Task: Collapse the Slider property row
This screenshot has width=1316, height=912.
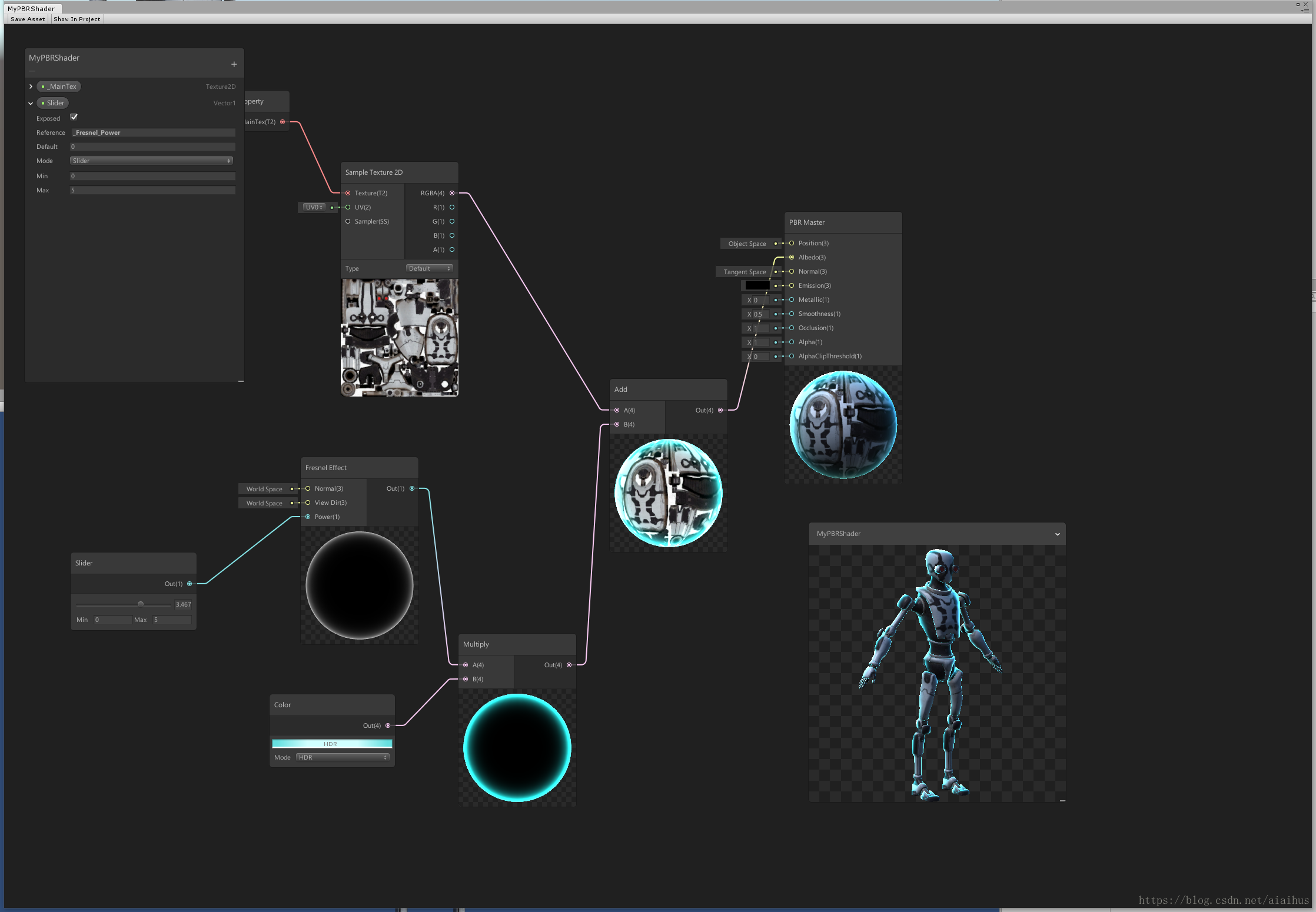Action: click(31, 103)
